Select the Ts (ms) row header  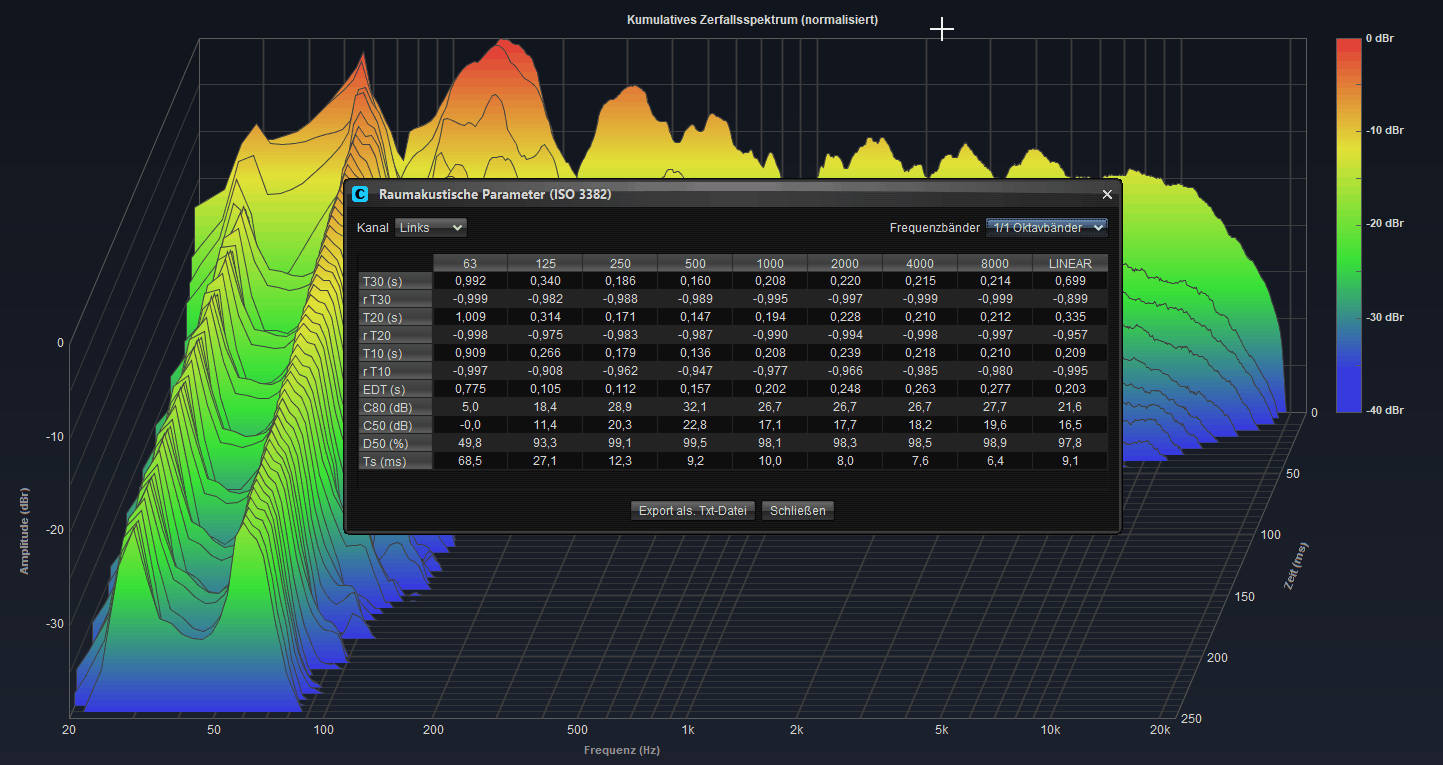coord(395,461)
